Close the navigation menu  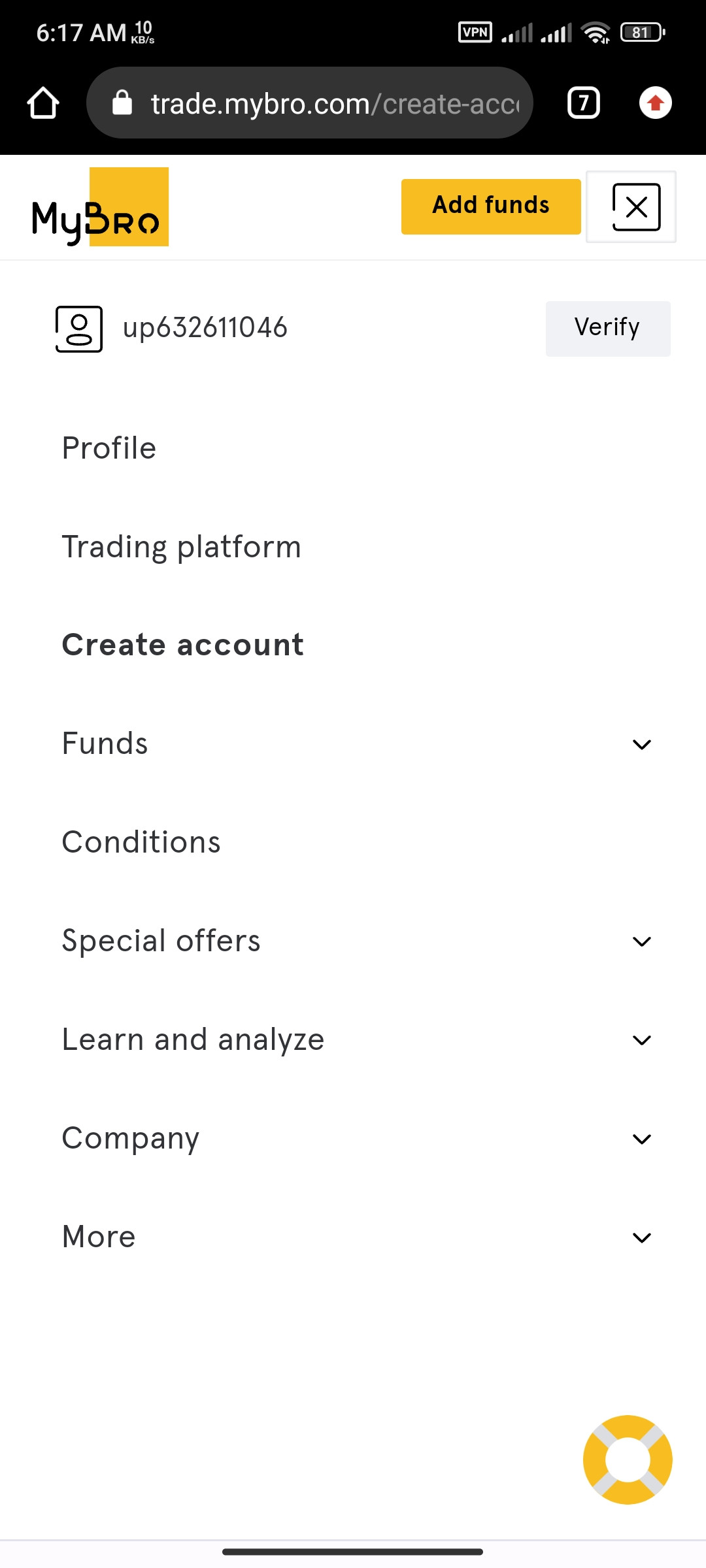[x=635, y=208]
